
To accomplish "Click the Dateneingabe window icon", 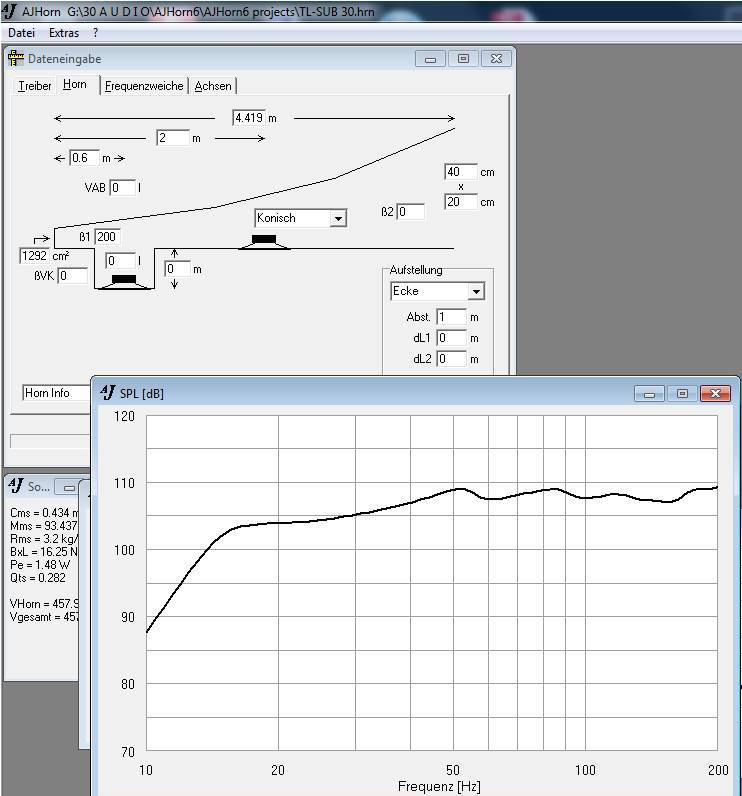I will pyautogui.click(x=16, y=58).
